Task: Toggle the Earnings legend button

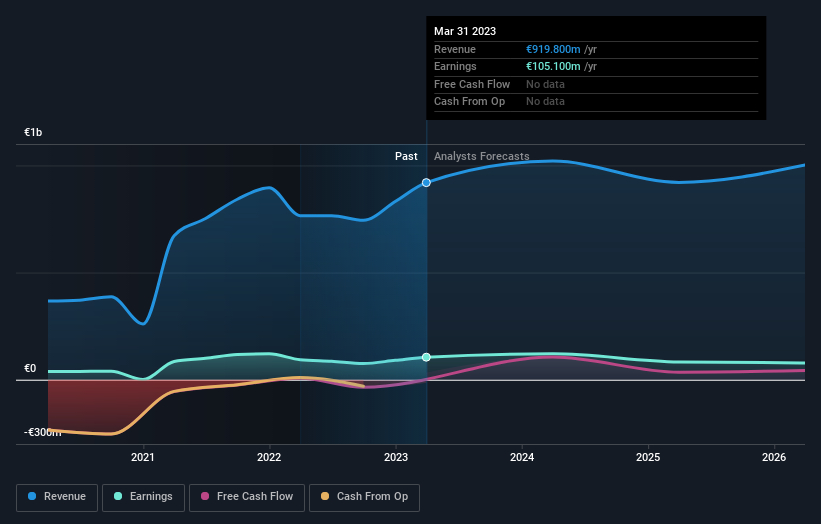Action: tap(143, 497)
